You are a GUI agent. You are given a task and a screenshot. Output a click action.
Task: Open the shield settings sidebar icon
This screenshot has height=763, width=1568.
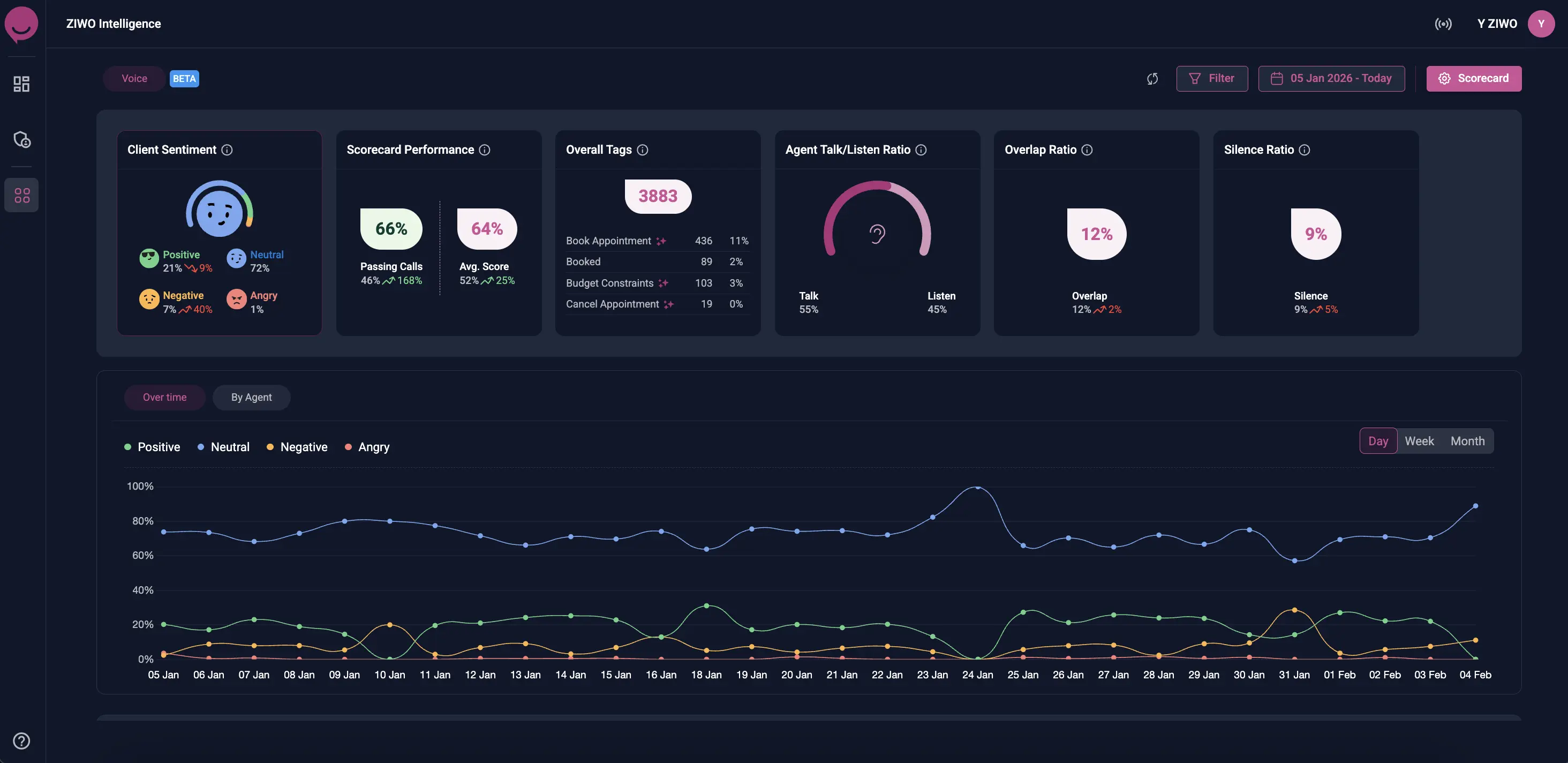pyautogui.click(x=22, y=139)
